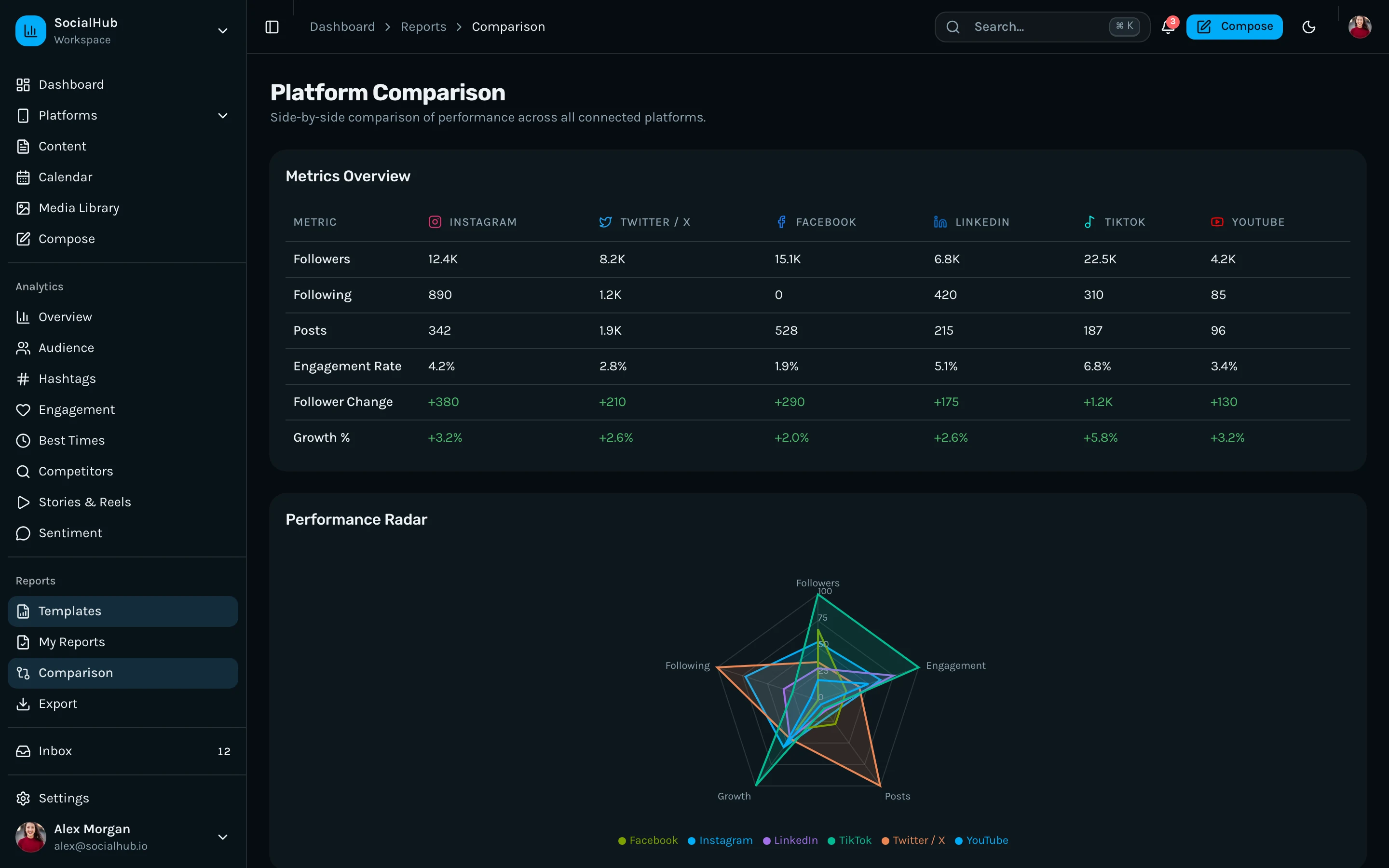Focus the Search field

click(x=1042, y=27)
